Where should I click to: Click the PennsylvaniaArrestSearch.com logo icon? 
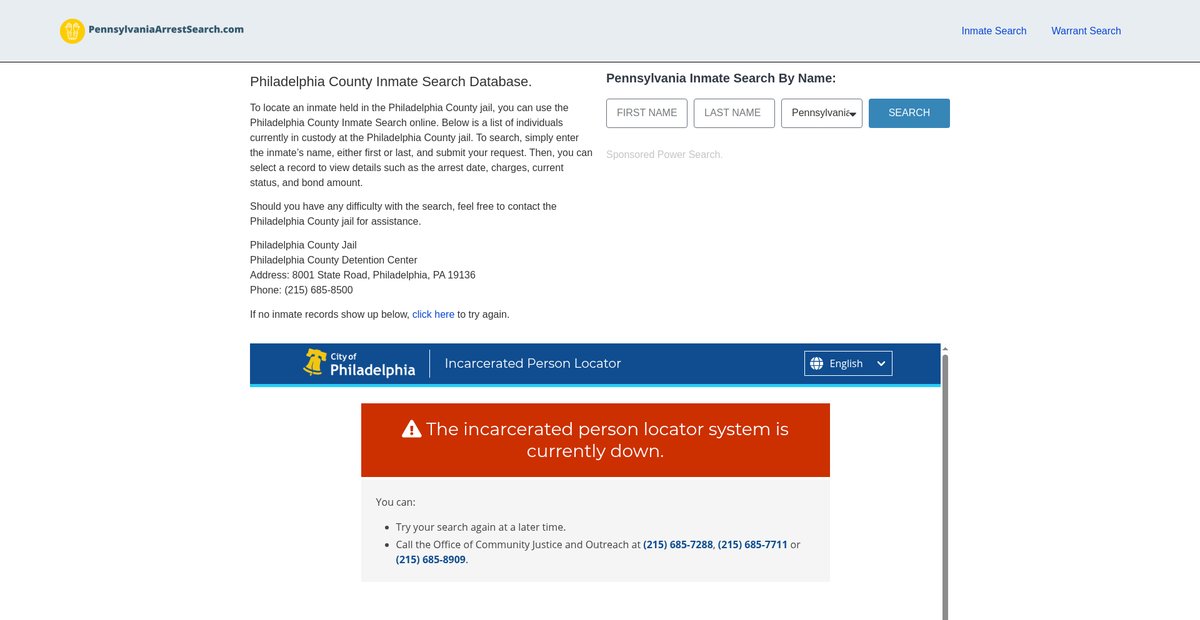pos(72,31)
